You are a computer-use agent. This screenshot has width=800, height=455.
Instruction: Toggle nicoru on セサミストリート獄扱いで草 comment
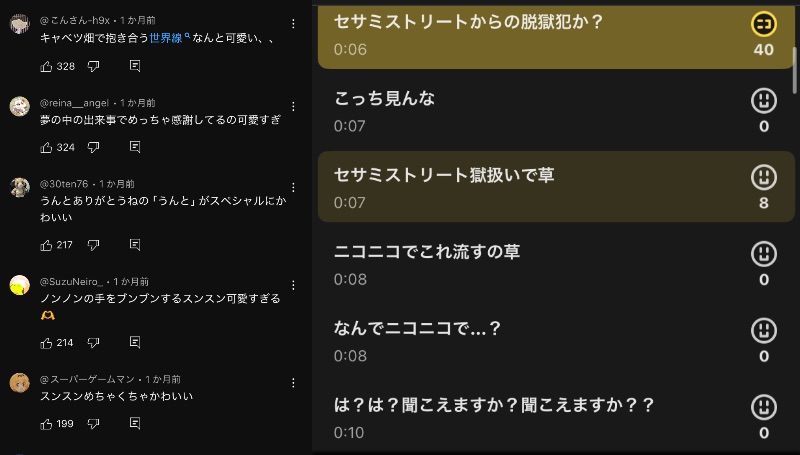[763, 178]
